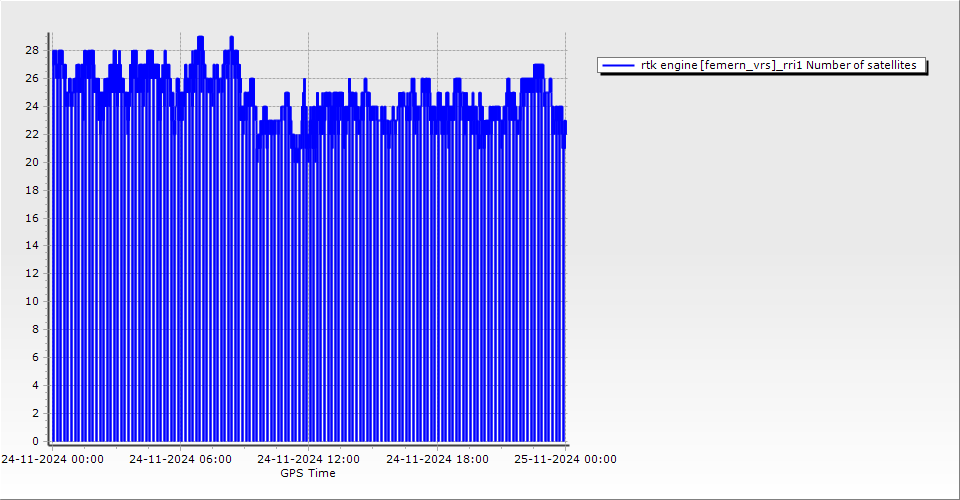Viewport: 960px width, 500px height.
Task: Select the blue line sample in the legend
Action: pos(618,65)
